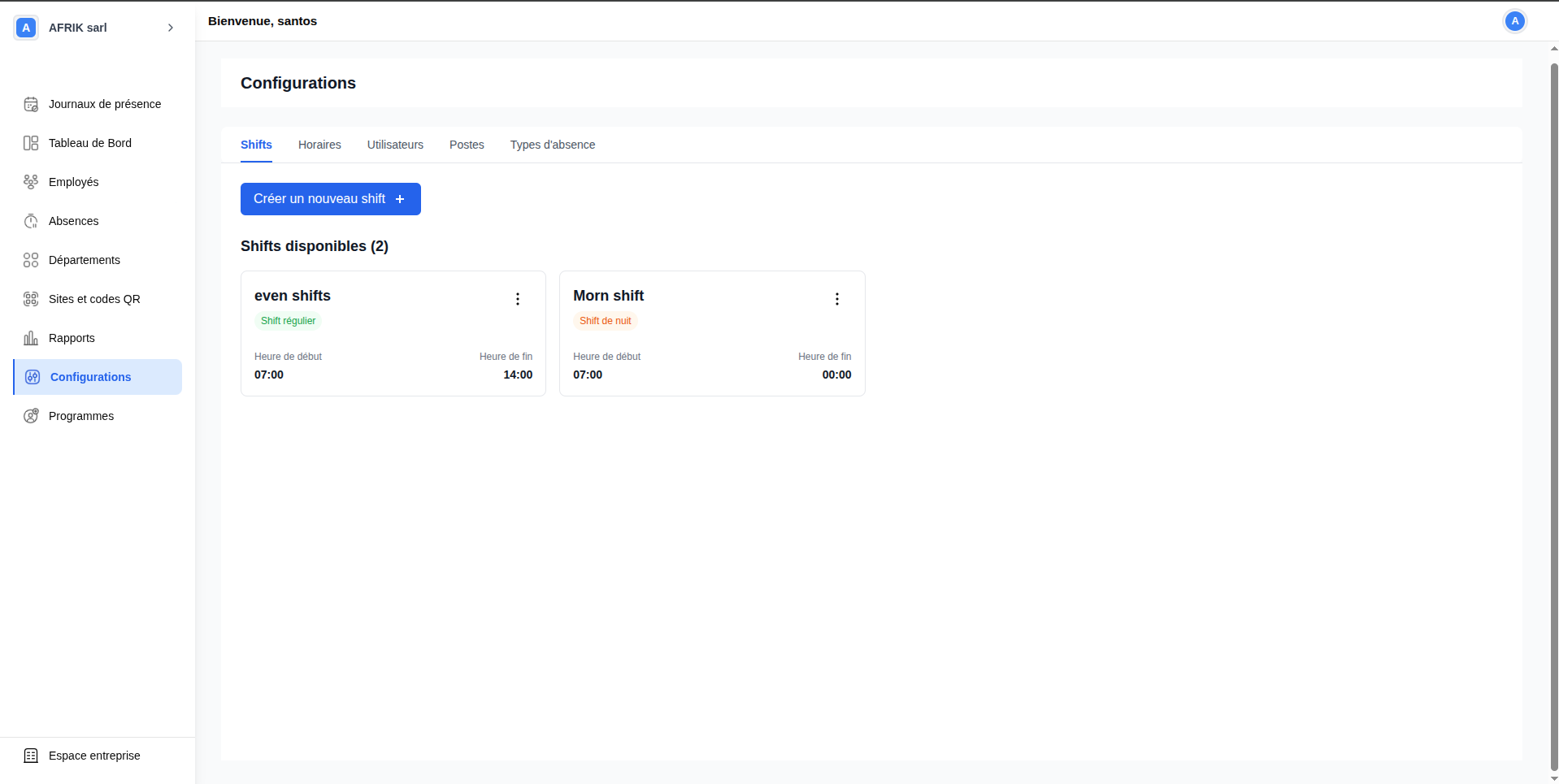
Task: Click the Rapports bar chart icon
Action: [31, 338]
